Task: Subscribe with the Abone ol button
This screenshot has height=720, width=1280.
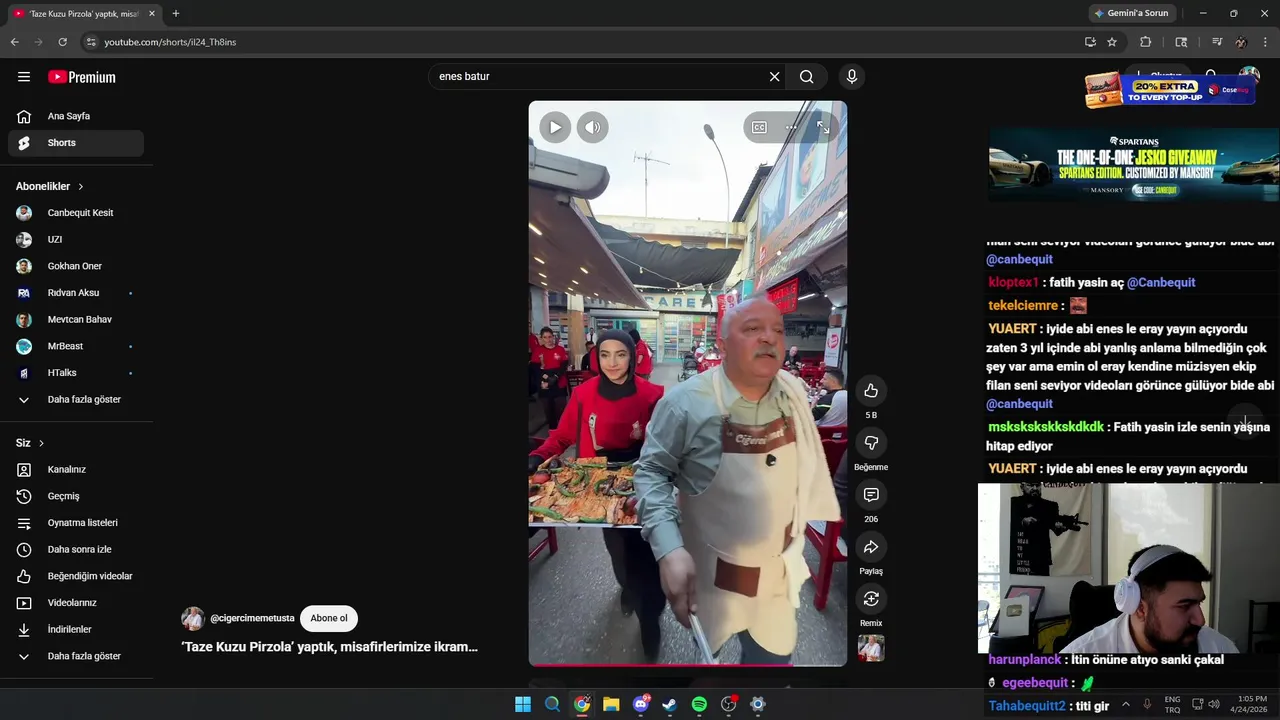Action: tap(329, 618)
